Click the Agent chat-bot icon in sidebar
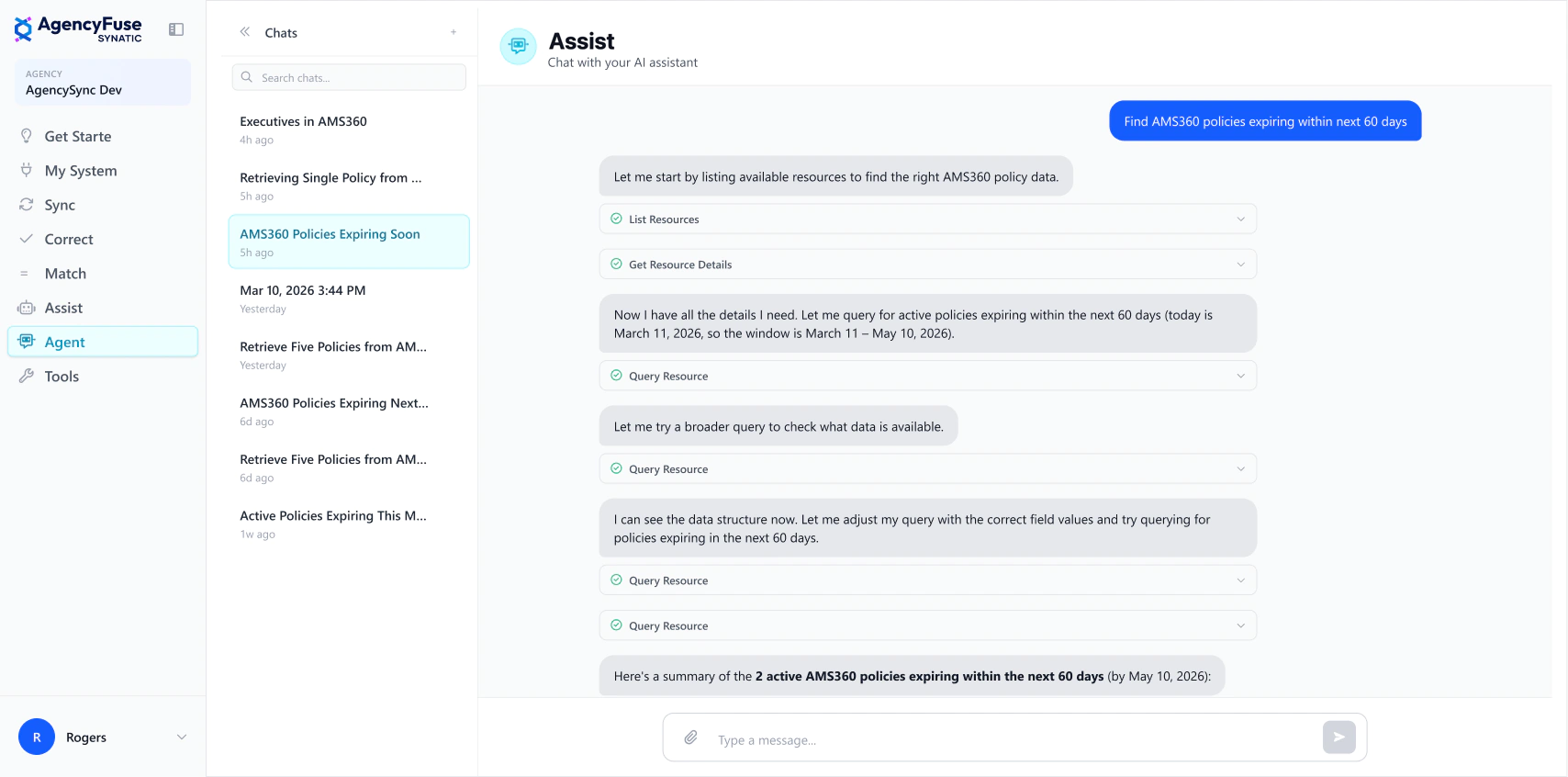 (x=27, y=342)
